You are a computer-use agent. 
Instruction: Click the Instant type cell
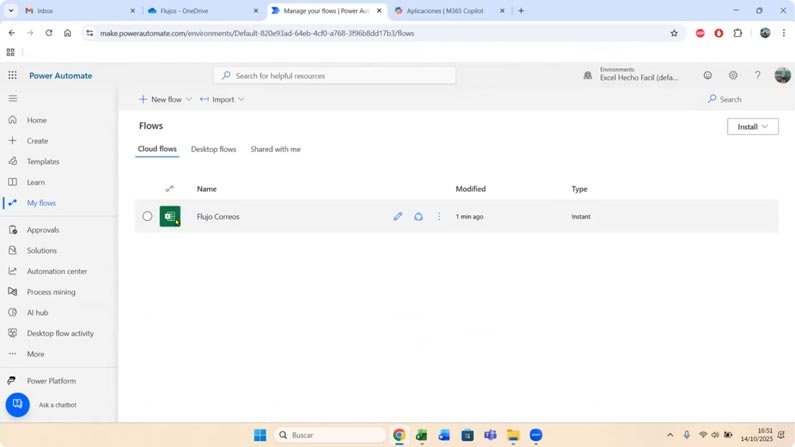pyautogui.click(x=581, y=216)
